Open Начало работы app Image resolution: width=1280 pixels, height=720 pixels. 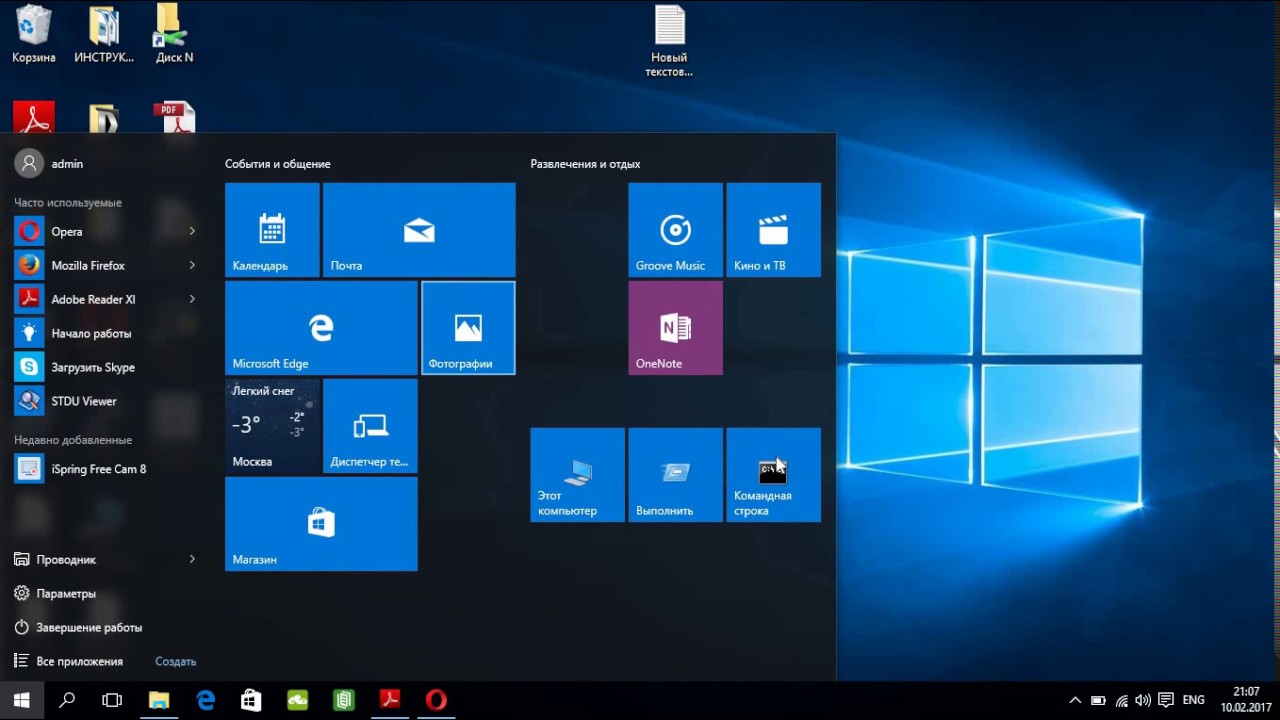tap(105, 333)
